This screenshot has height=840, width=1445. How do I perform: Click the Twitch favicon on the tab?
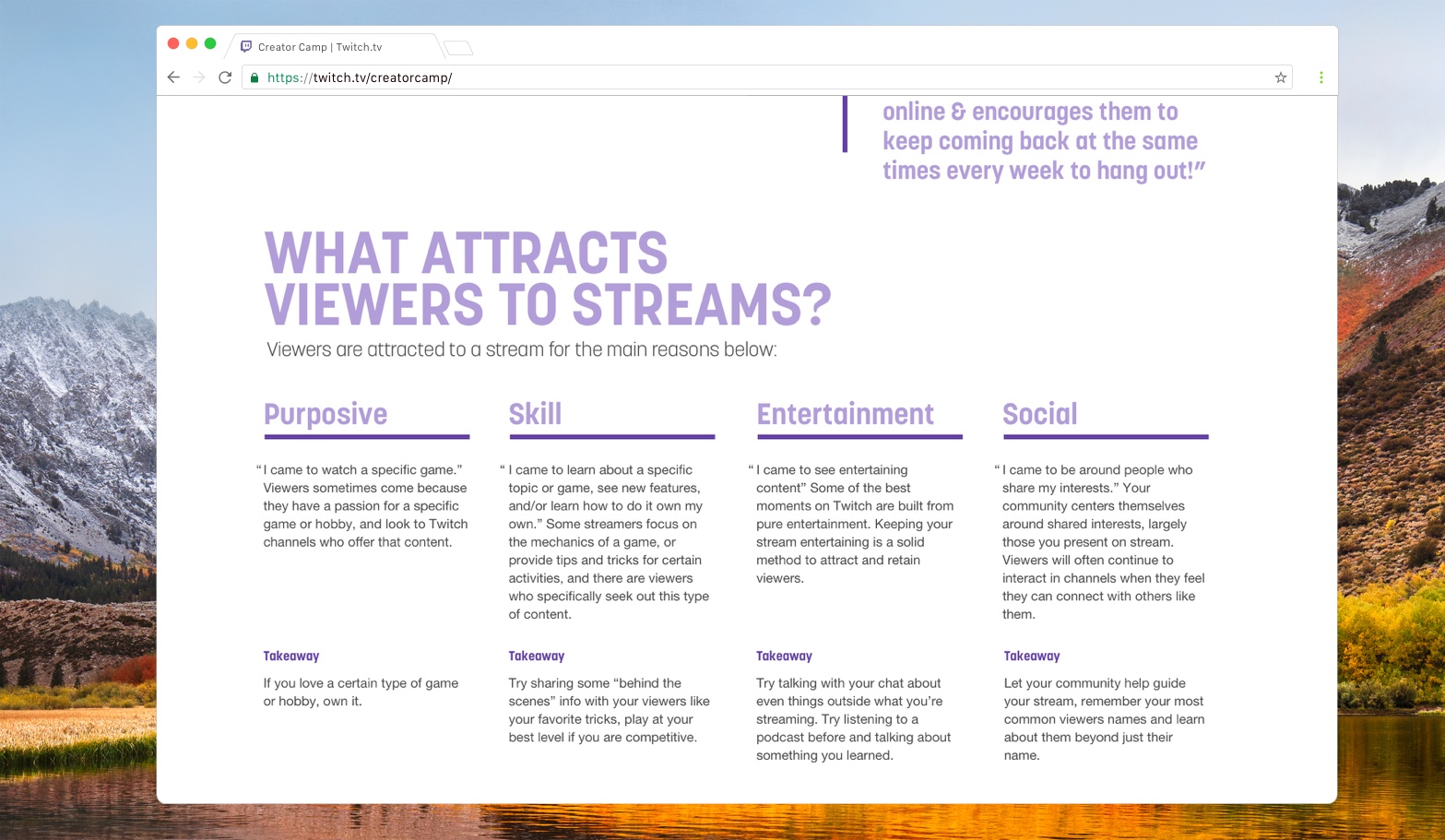[246, 46]
